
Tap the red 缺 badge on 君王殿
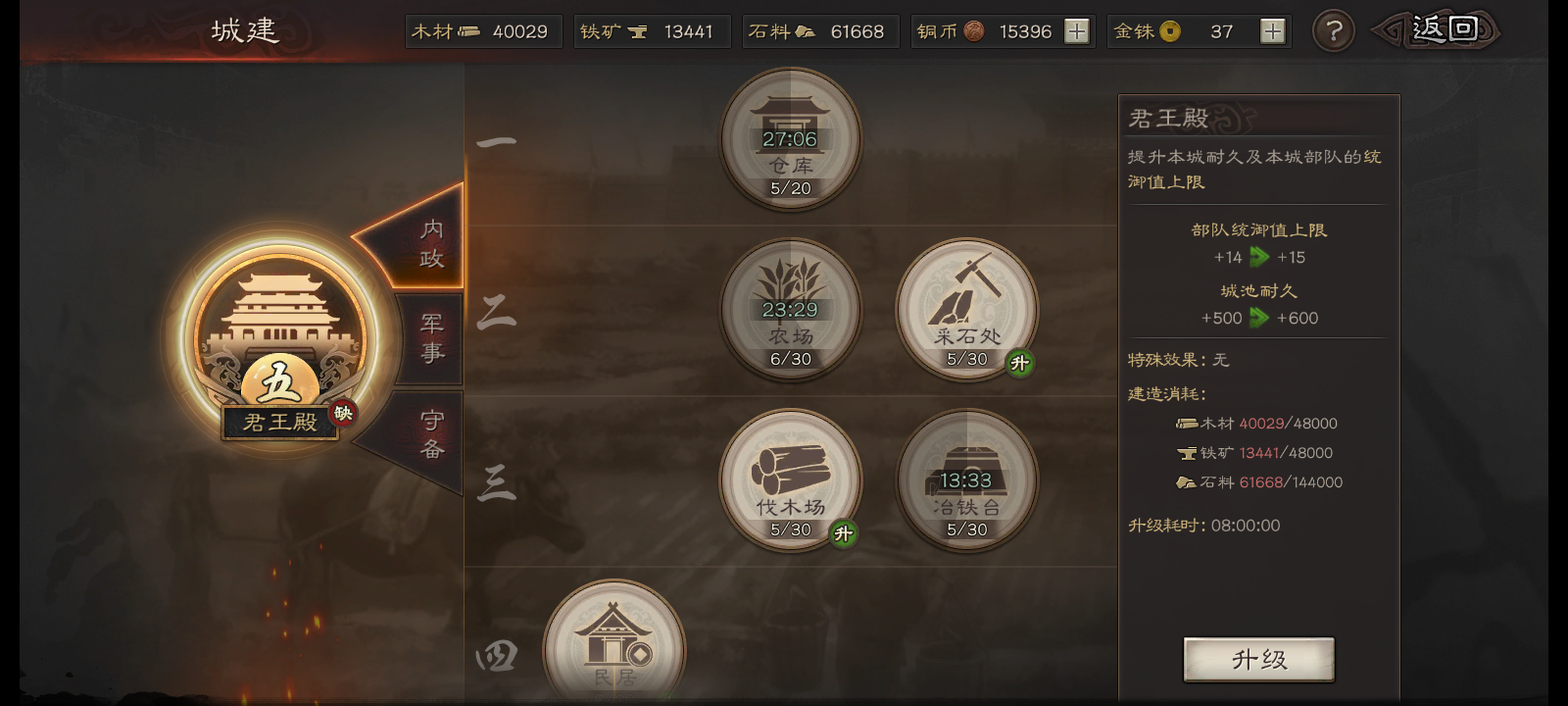pos(343,413)
